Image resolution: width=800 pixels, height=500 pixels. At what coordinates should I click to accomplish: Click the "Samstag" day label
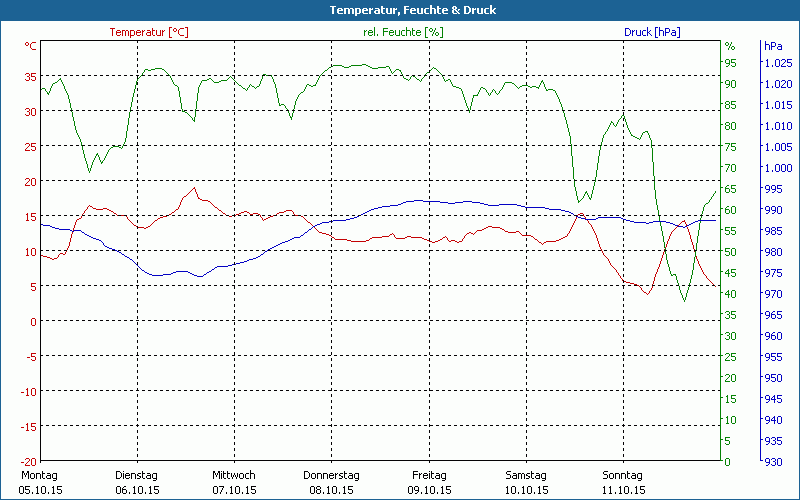coord(526,475)
